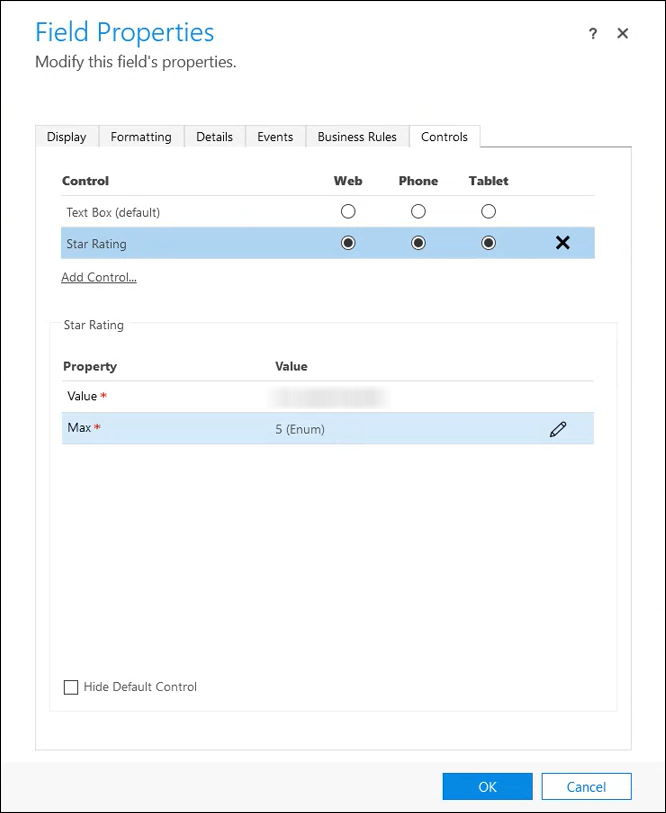Switch to the Display tab
Image resolution: width=666 pixels, height=813 pixels.
[66, 137]
